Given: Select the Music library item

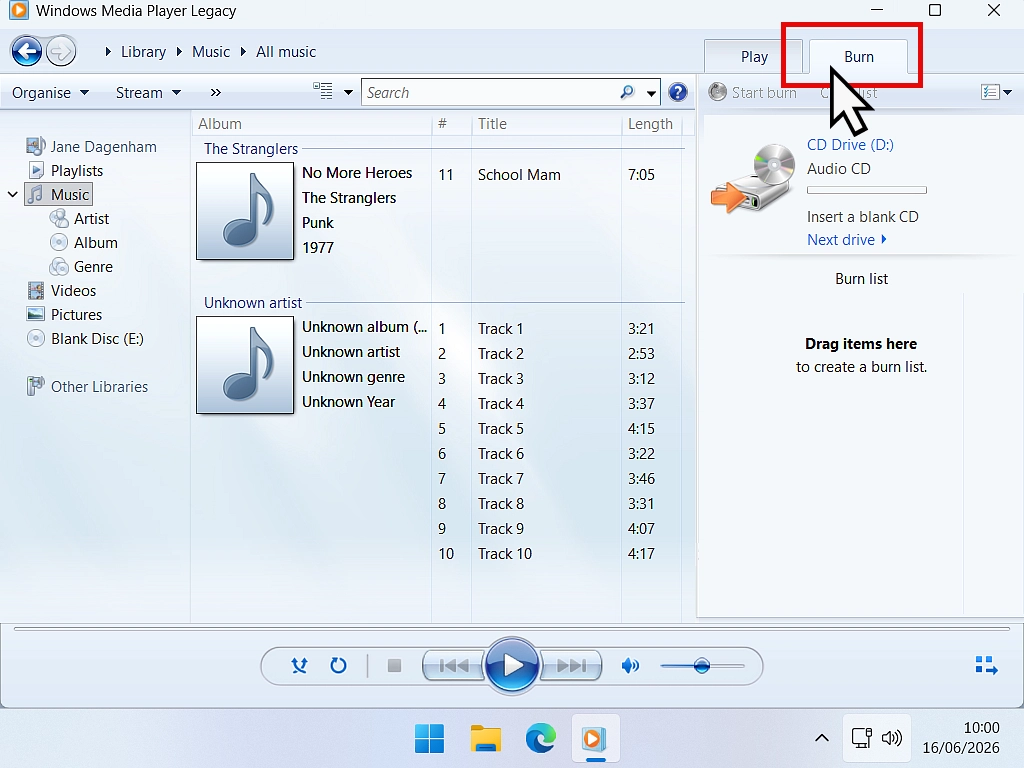Looking at the screenshot, I should pyautogui.click(x=59, y=194).
